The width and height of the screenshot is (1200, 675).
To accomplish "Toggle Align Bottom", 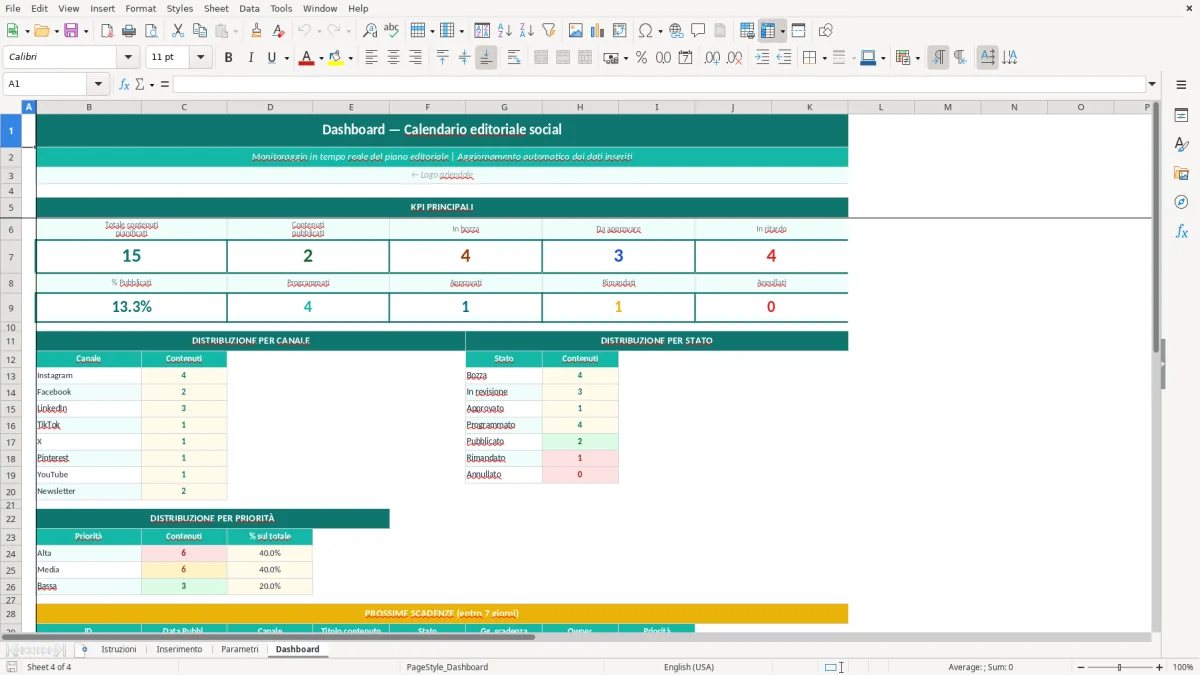I will tap(486, 58).
